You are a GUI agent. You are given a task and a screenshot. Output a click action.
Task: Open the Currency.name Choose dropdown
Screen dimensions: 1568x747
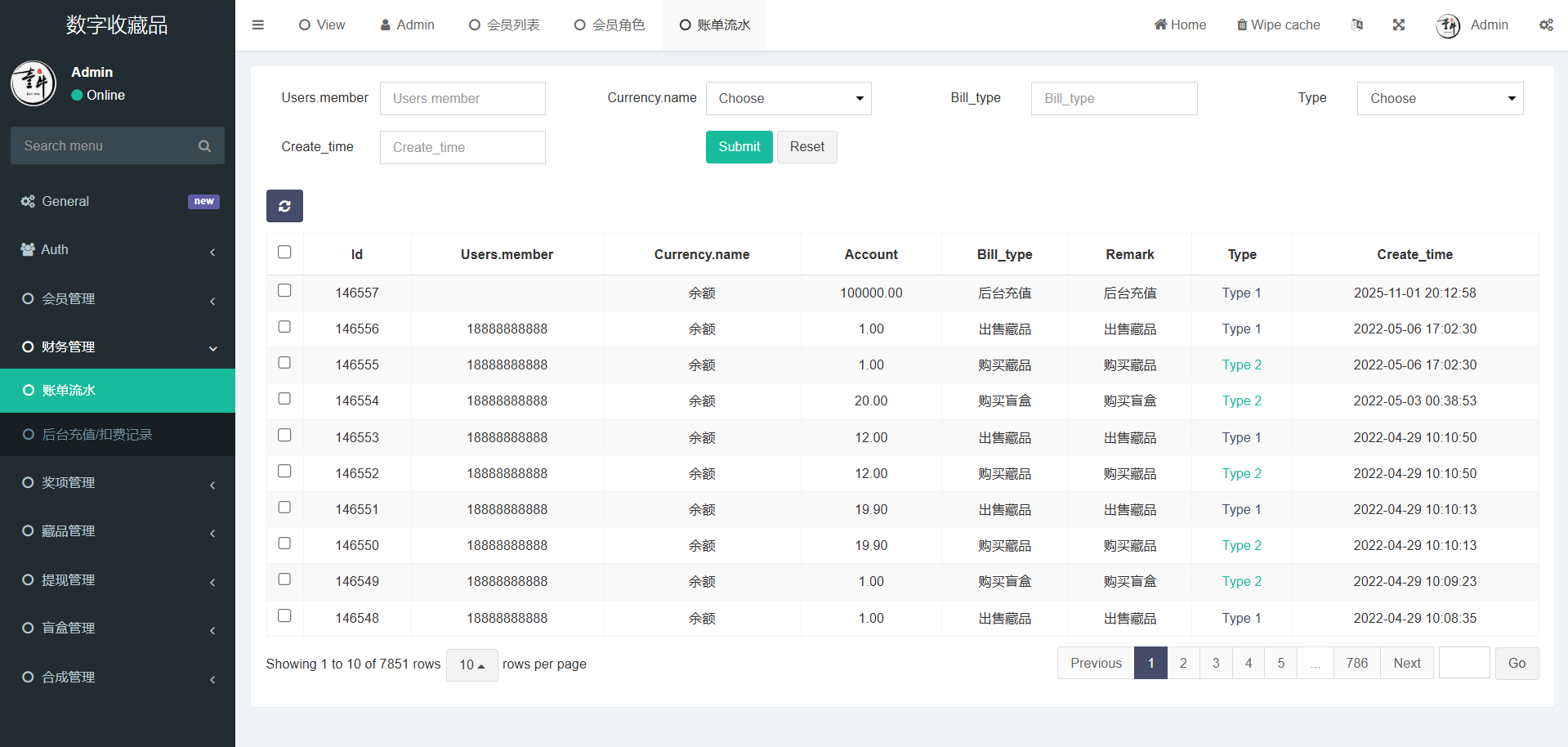point(788,98)
